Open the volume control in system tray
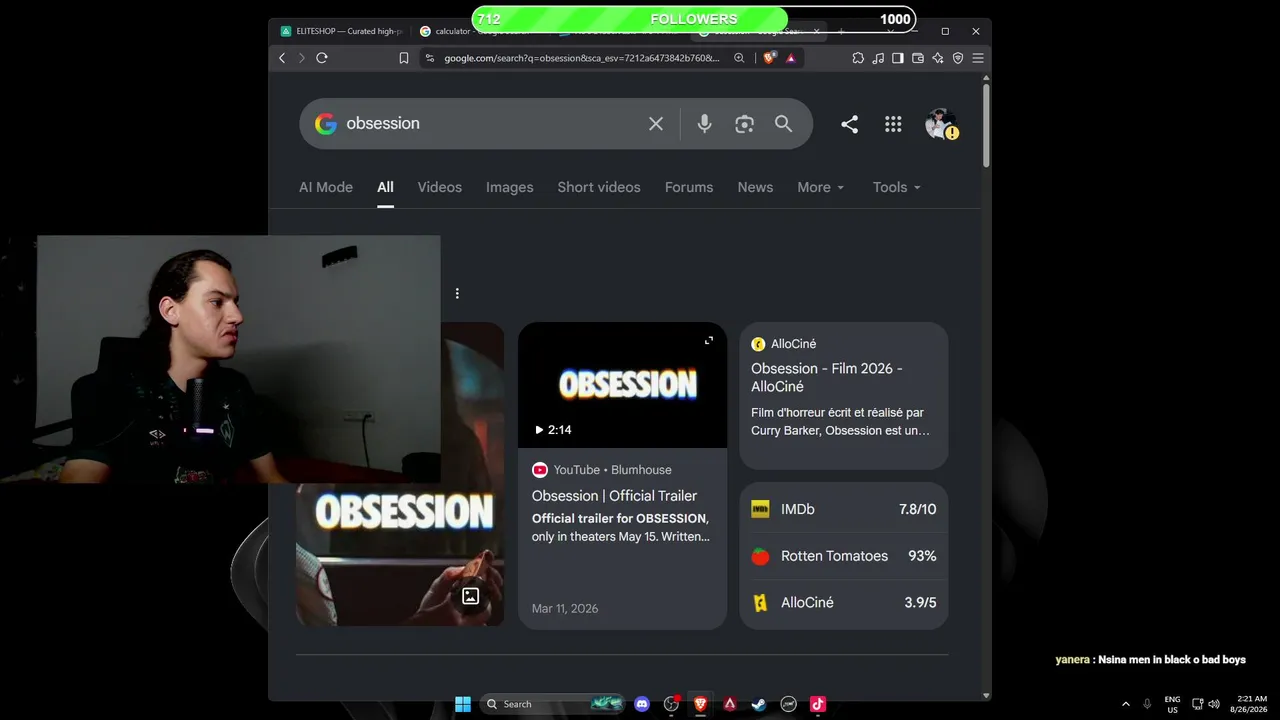 (1214, 704)
